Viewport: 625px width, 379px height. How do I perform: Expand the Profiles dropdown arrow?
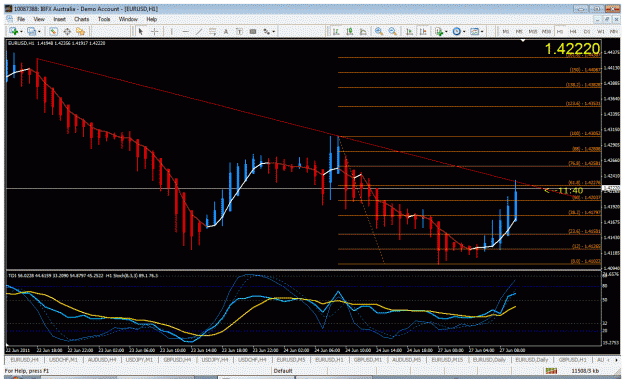click(39, 32)
